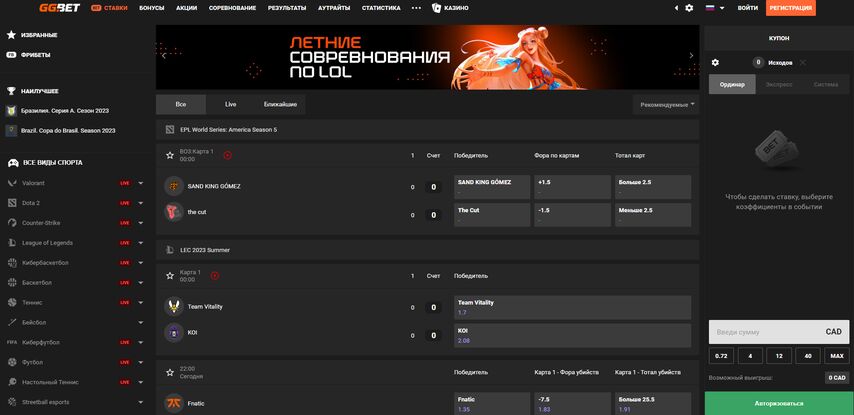
Task: Open the Летние соревнования по LoL banner
Action: [x=428, y=57]
